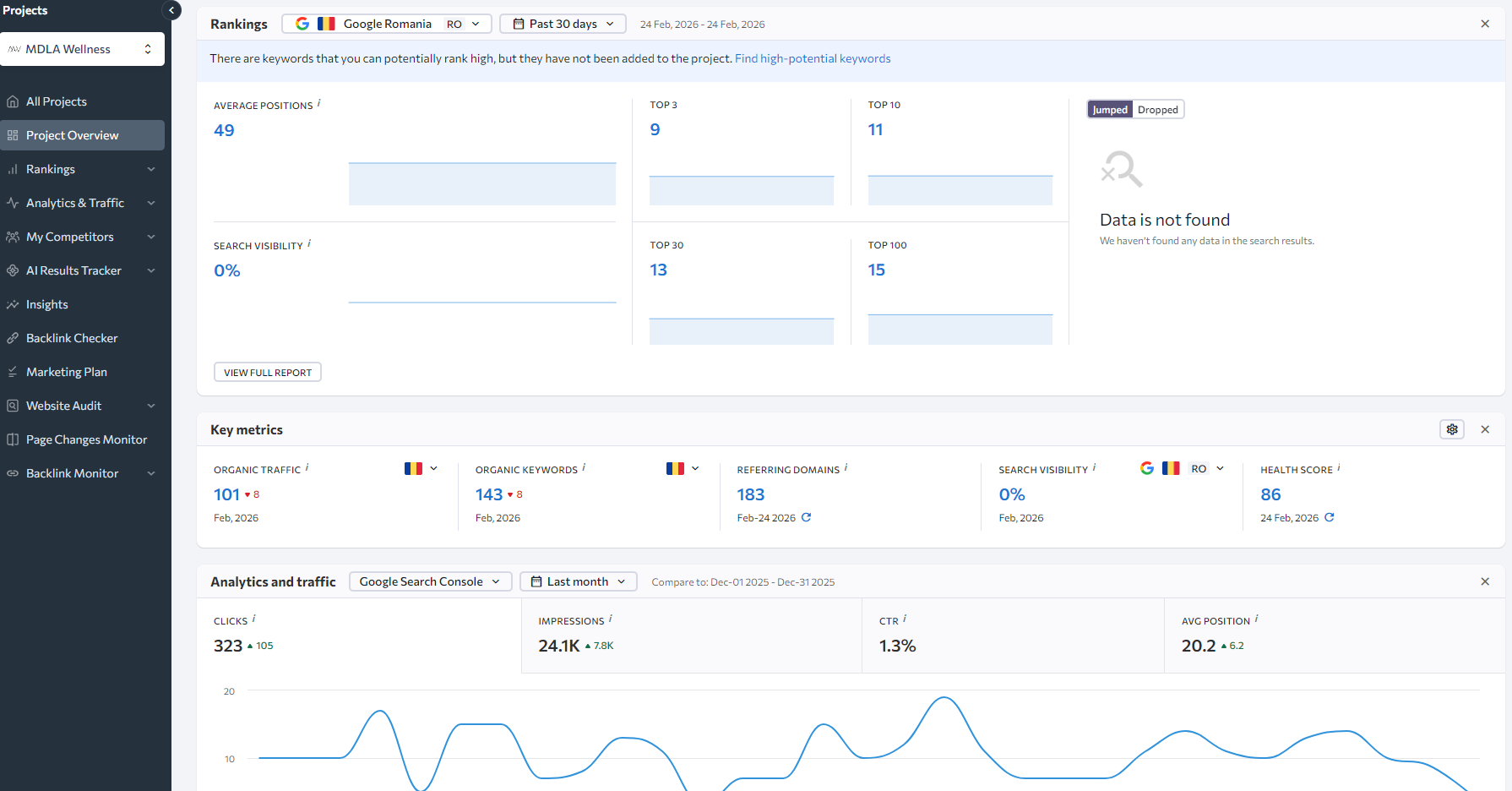Open the Google Search Console source dropdown

pos(430,581)
